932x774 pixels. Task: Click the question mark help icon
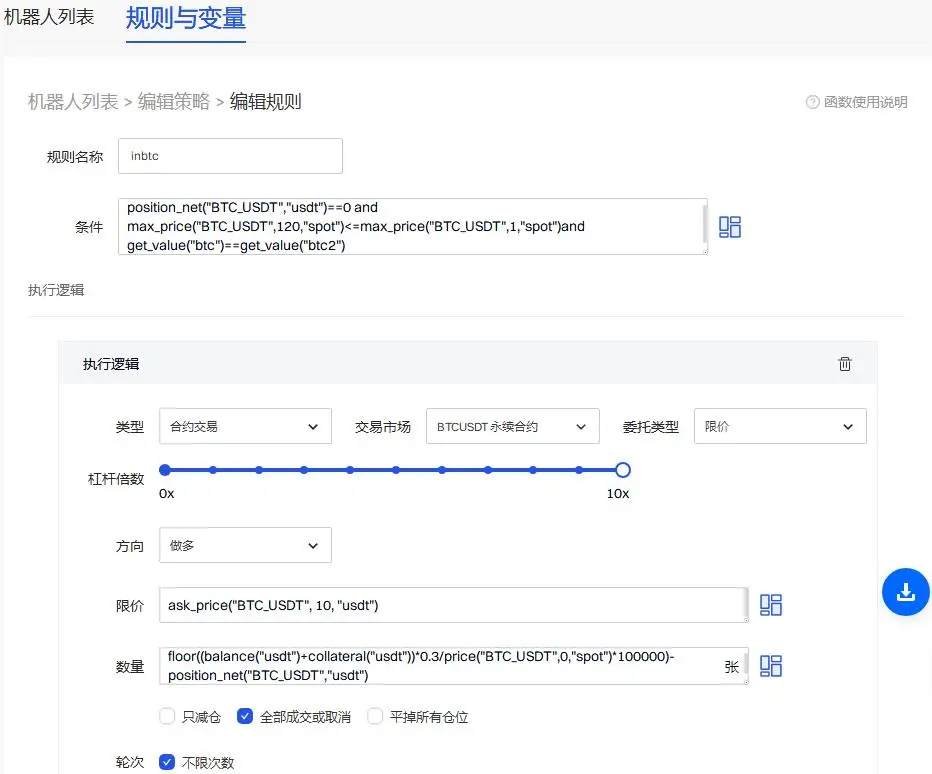(x=812, y=102)
